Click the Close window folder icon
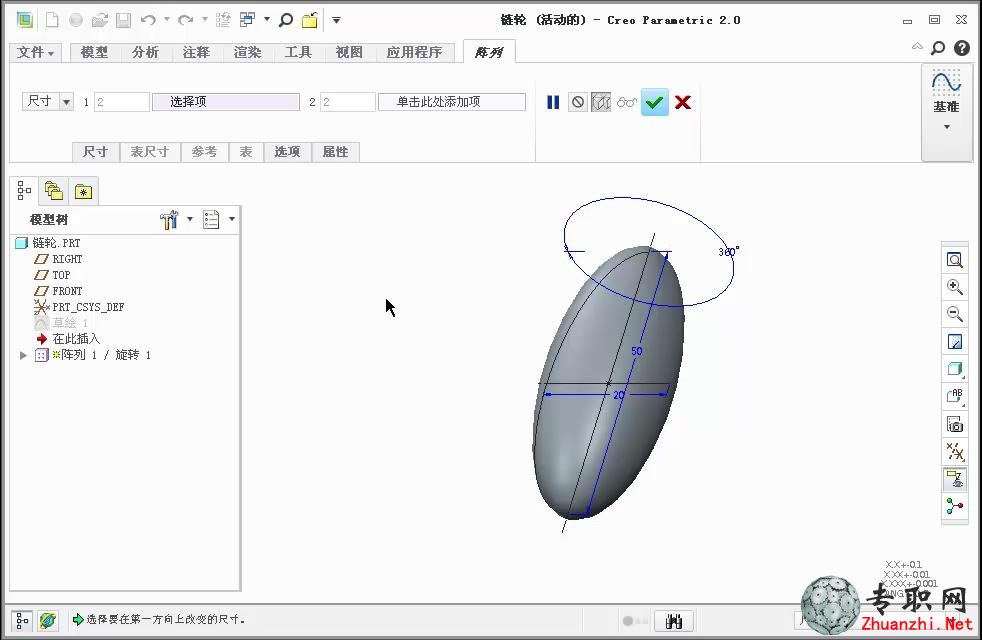The image size is (982, 640). pos(310,20)
